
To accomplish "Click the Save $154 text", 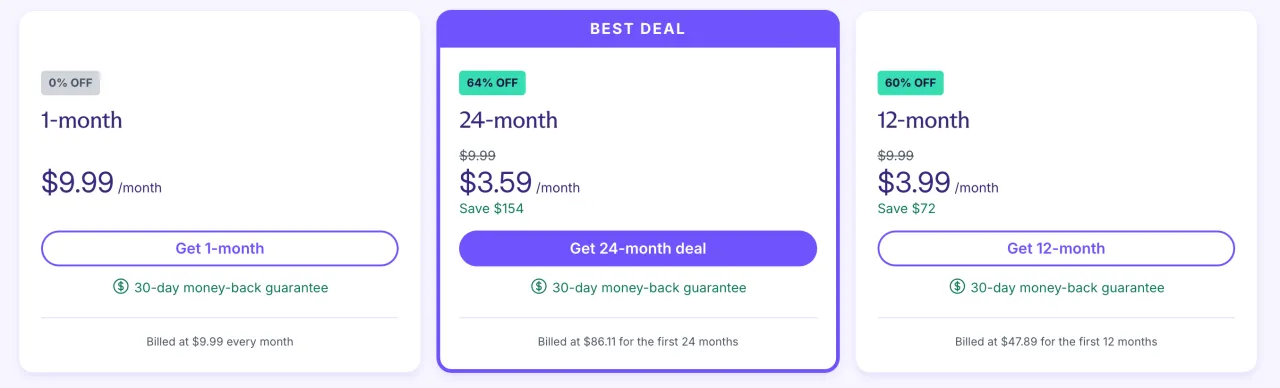I will point(491,209).
